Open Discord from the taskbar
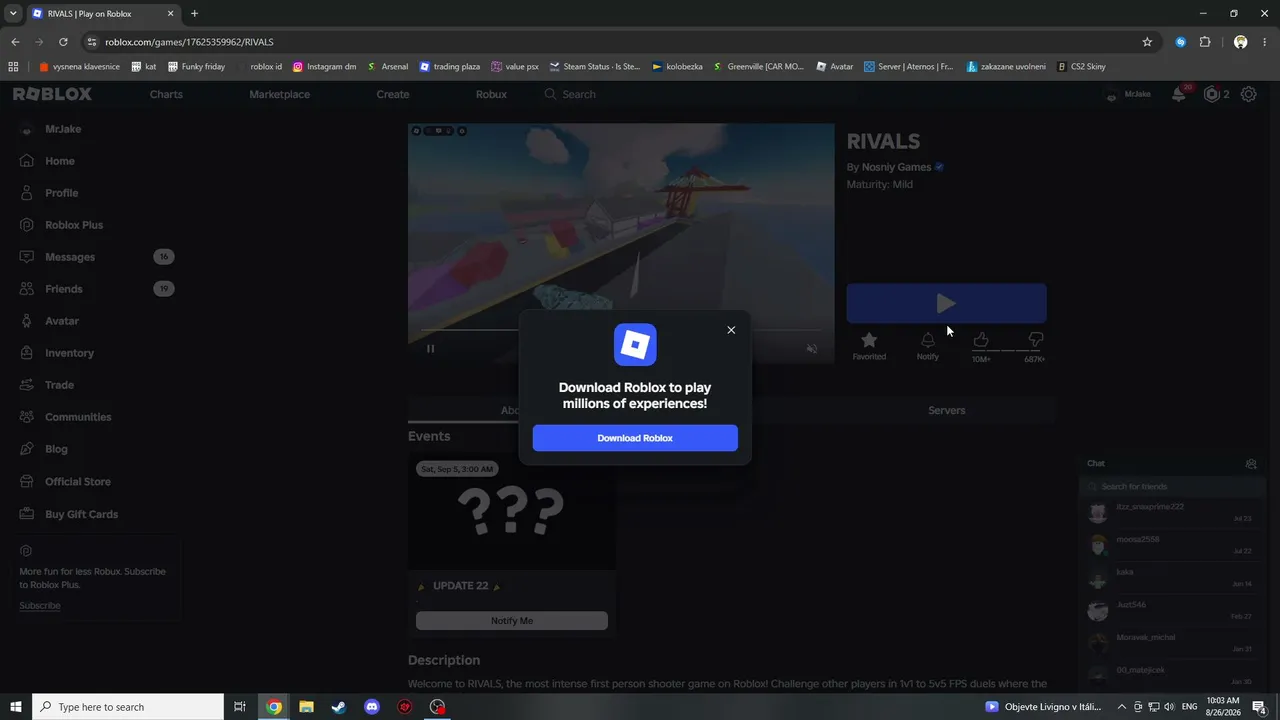This screenshot has height=720, width=1280. point(372,707)
